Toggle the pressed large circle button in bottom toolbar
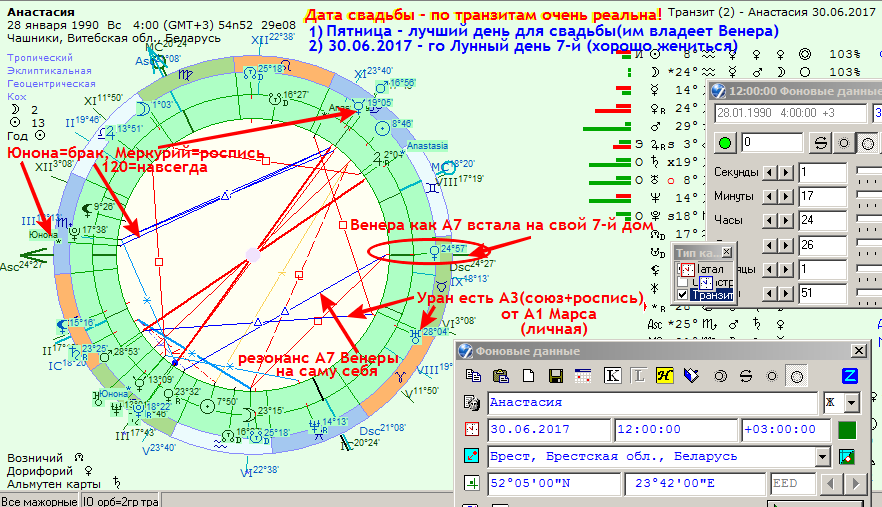The width and height of the screenshot is (882, 507). tap(797, 376)
